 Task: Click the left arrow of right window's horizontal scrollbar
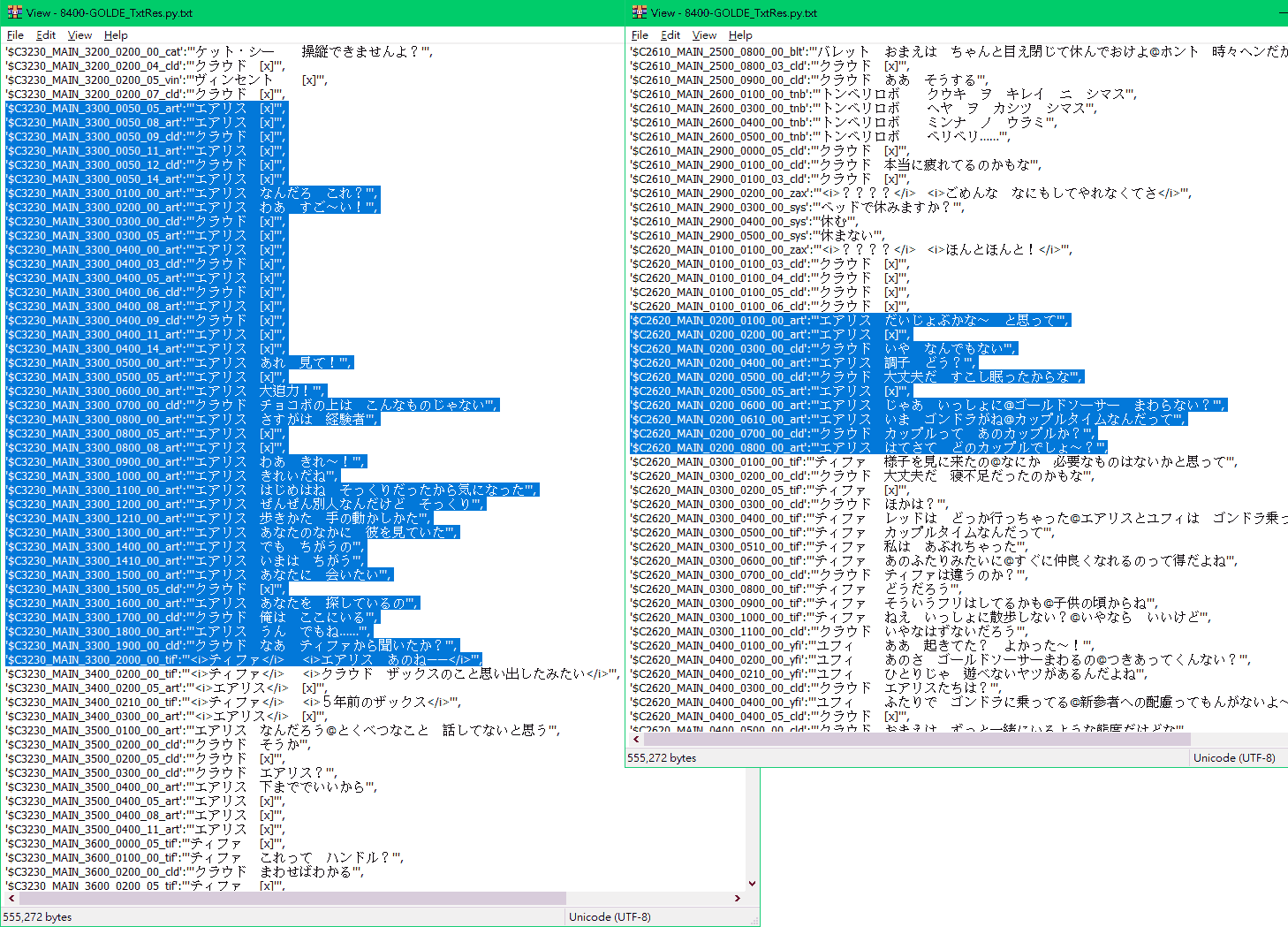pyautogui.click(x=634, y=739)
